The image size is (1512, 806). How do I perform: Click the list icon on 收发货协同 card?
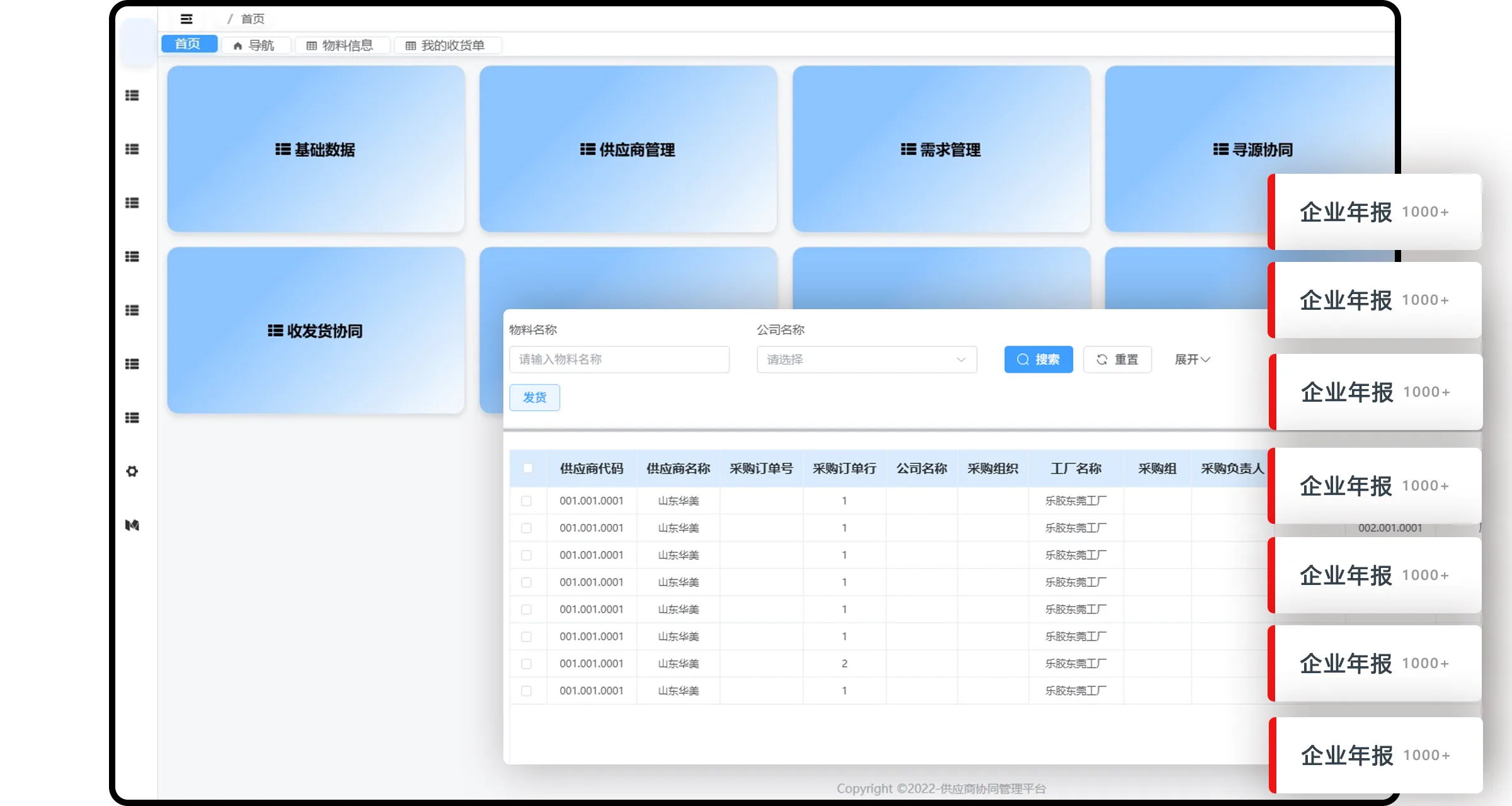(275, 331)
